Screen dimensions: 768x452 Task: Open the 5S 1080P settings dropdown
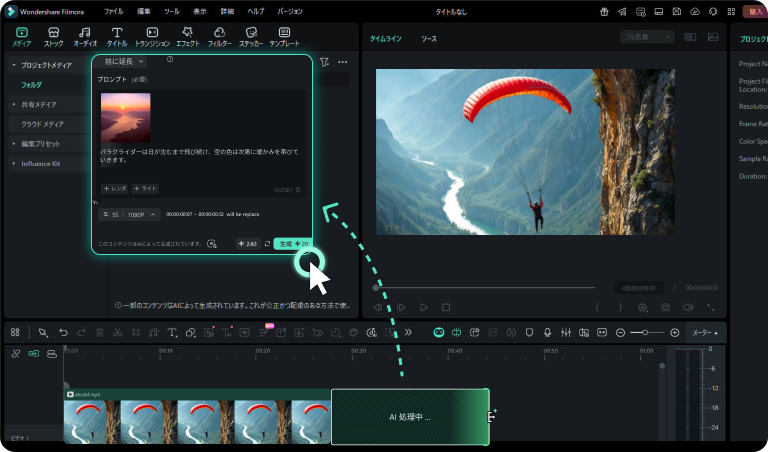coord(129,214)
